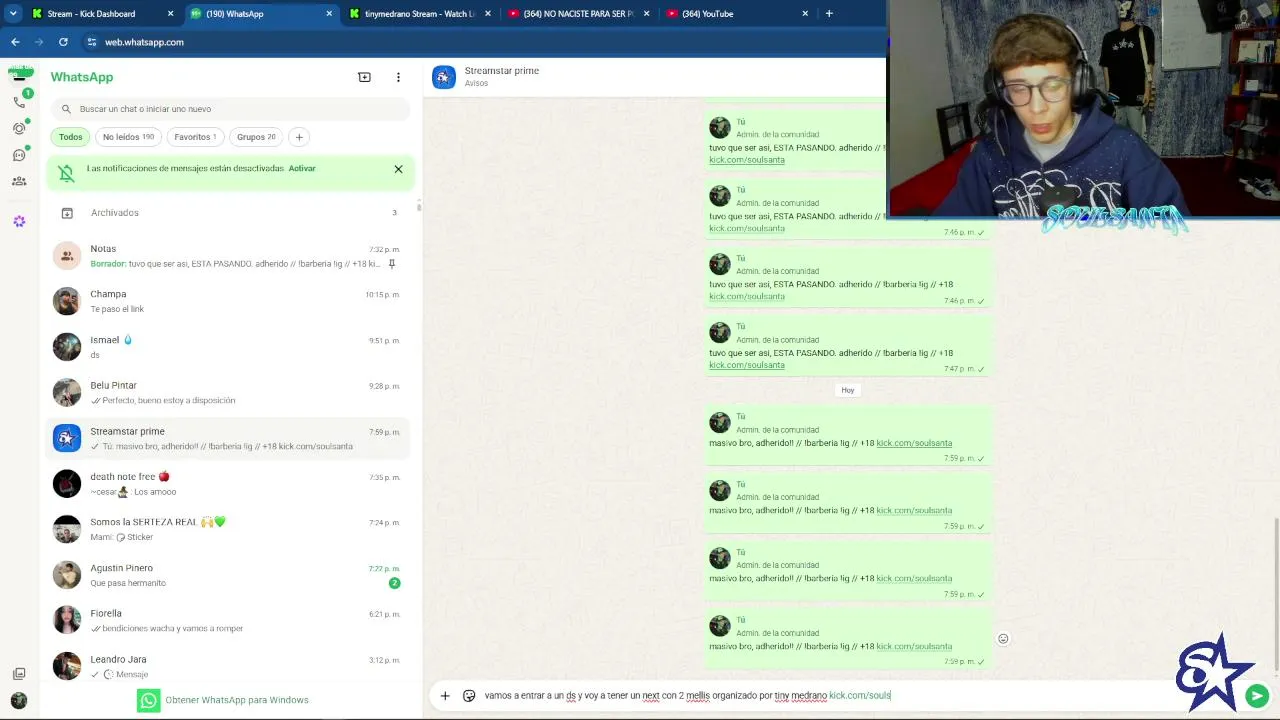Open the 'death note free' group chat
The height and width of the screenshot is (720, 1280).
(x=229, y=484)
